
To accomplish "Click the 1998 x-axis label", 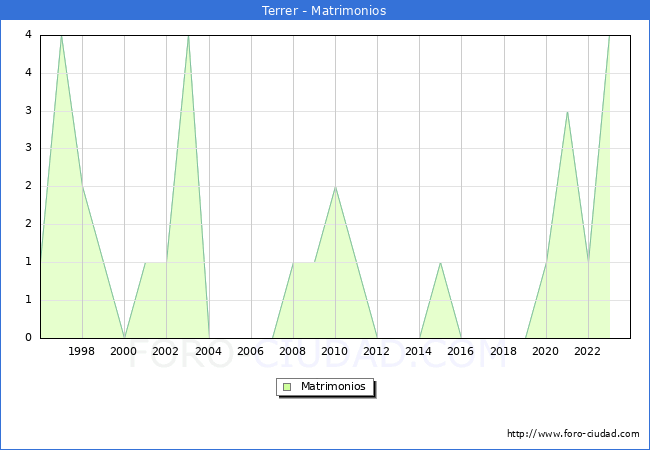I will pos(81,351).
